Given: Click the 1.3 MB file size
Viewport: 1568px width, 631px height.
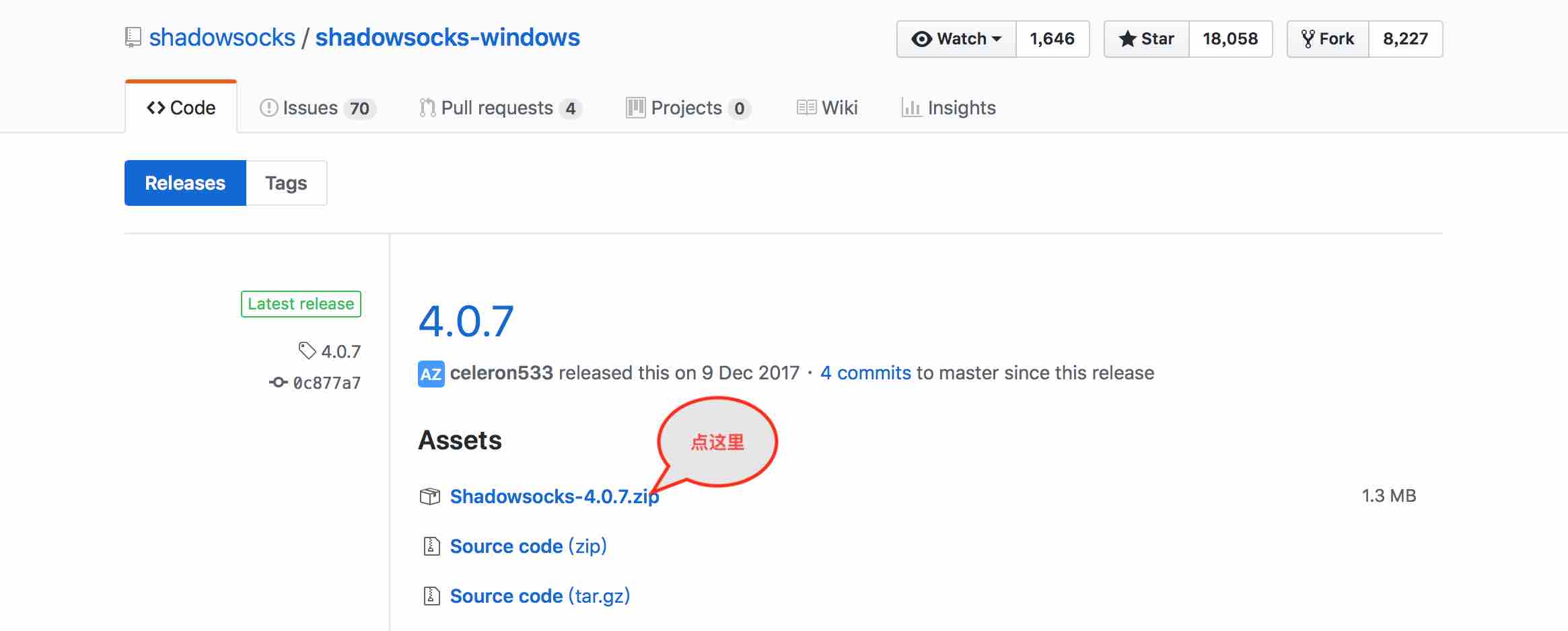Looking at the screenshot, I should click(1389, 496).
